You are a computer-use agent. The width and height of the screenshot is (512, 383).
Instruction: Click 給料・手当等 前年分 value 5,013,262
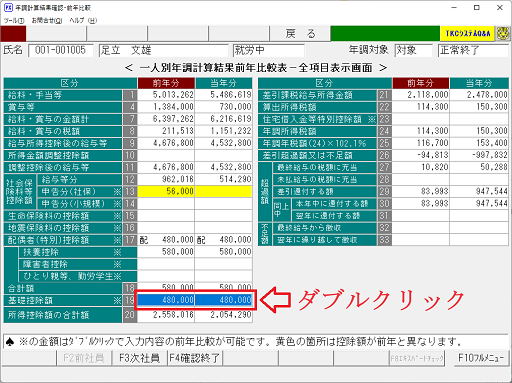click(166, 95)
